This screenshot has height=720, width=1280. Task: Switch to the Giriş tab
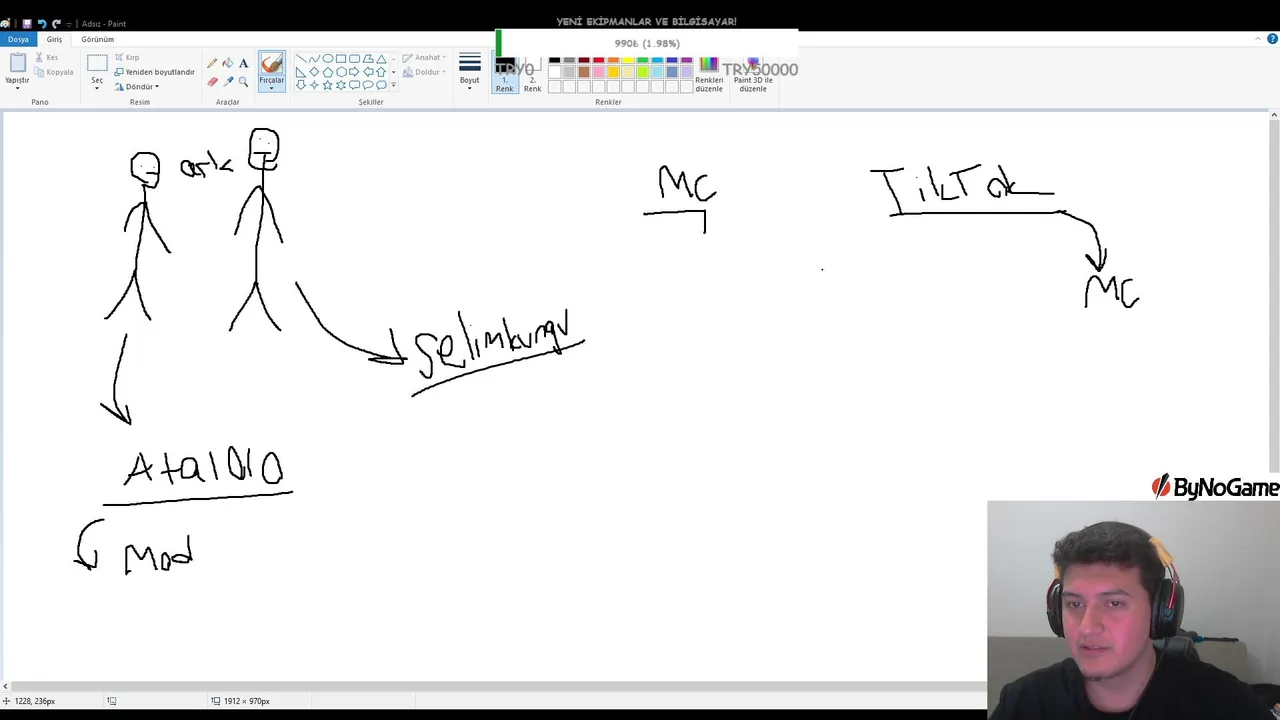[x=54, y=39]
